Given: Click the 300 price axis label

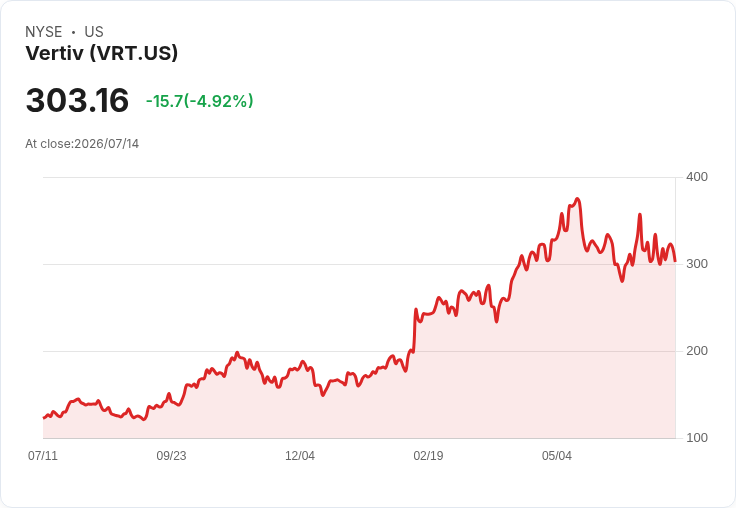Looking at the screenshot, I should point(697,264).
